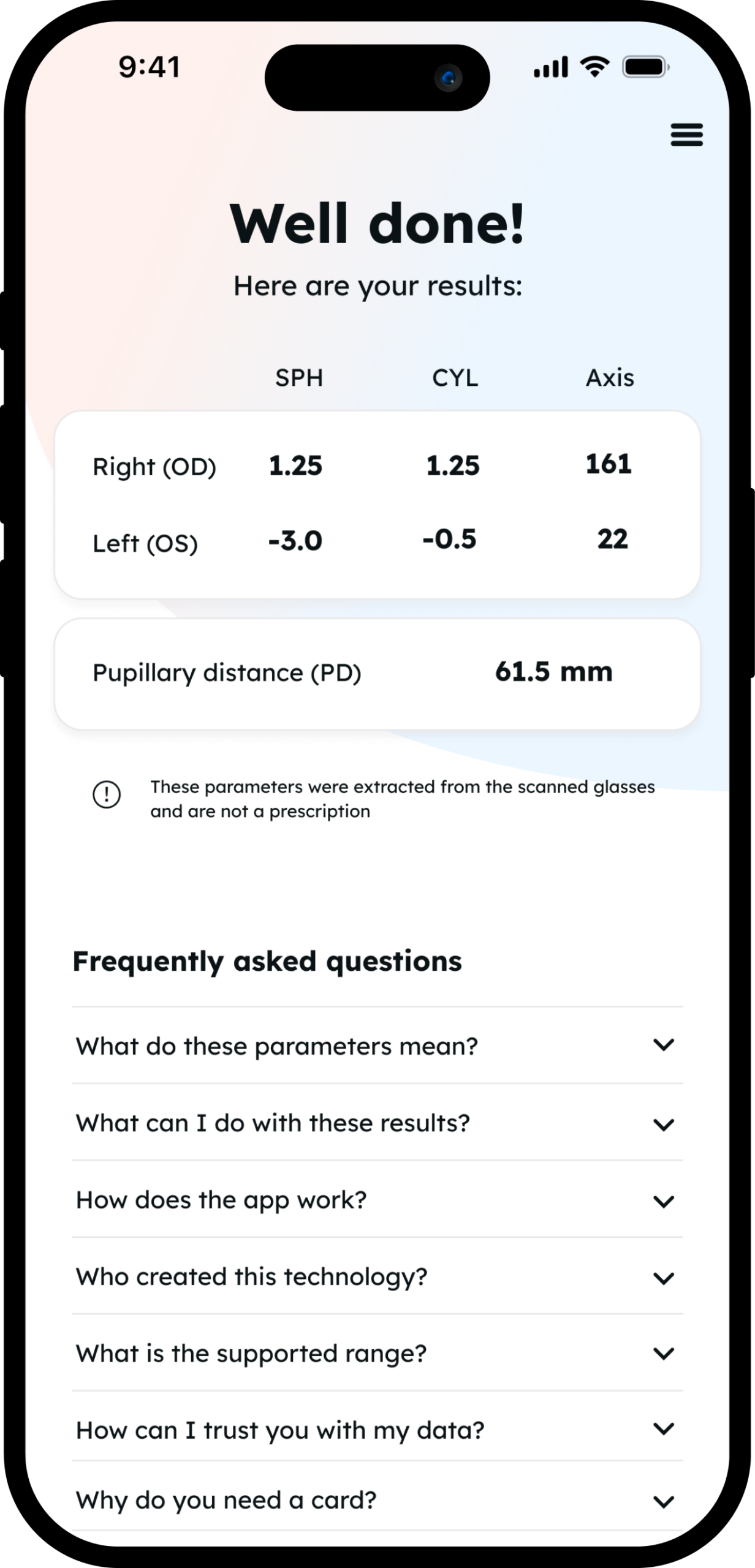Tap the Left eye CYL value -0.5
755x1568 pixels.
click(449, 539)
